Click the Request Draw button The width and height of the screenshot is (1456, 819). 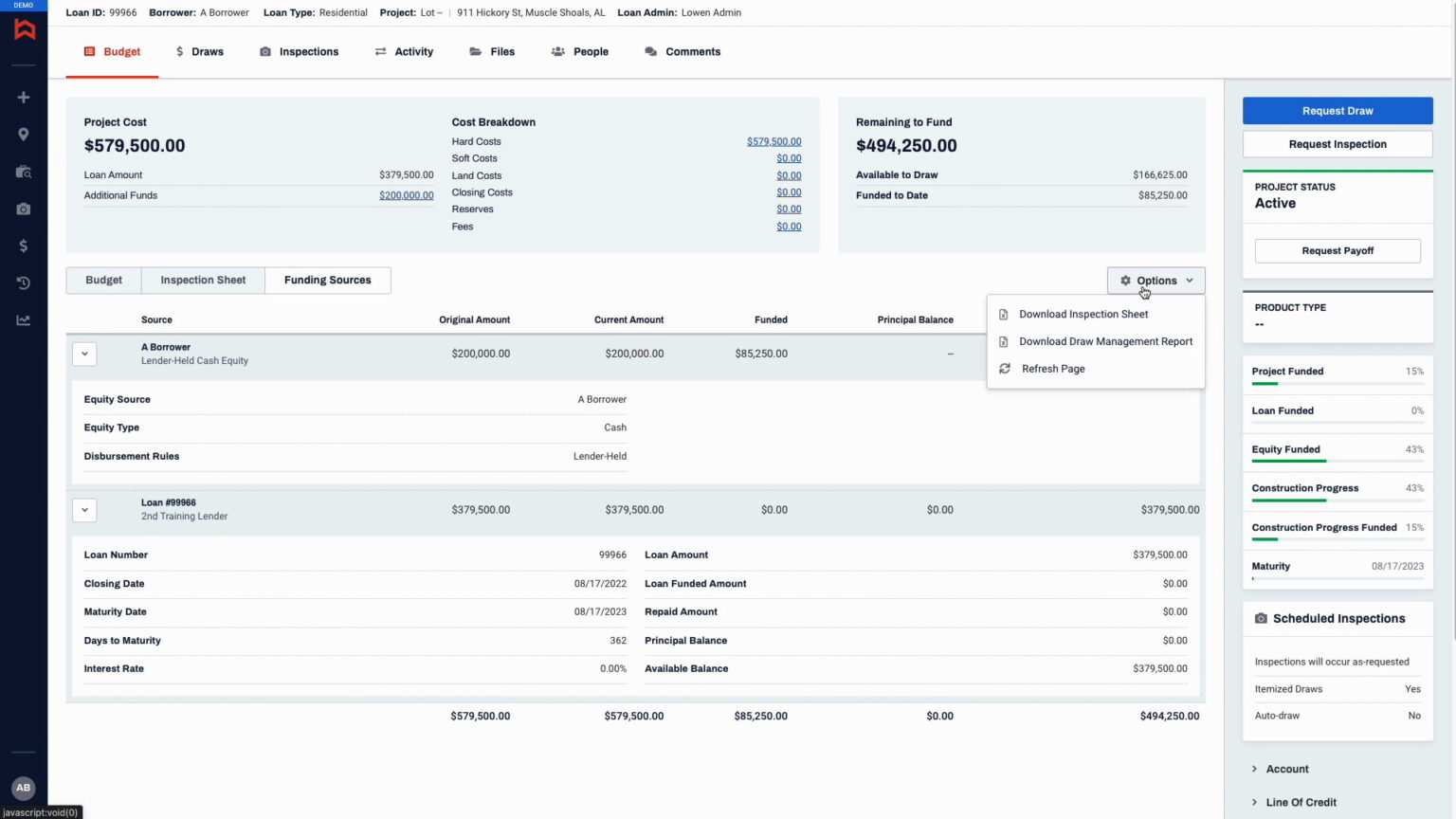click(x=1337, y=111)
